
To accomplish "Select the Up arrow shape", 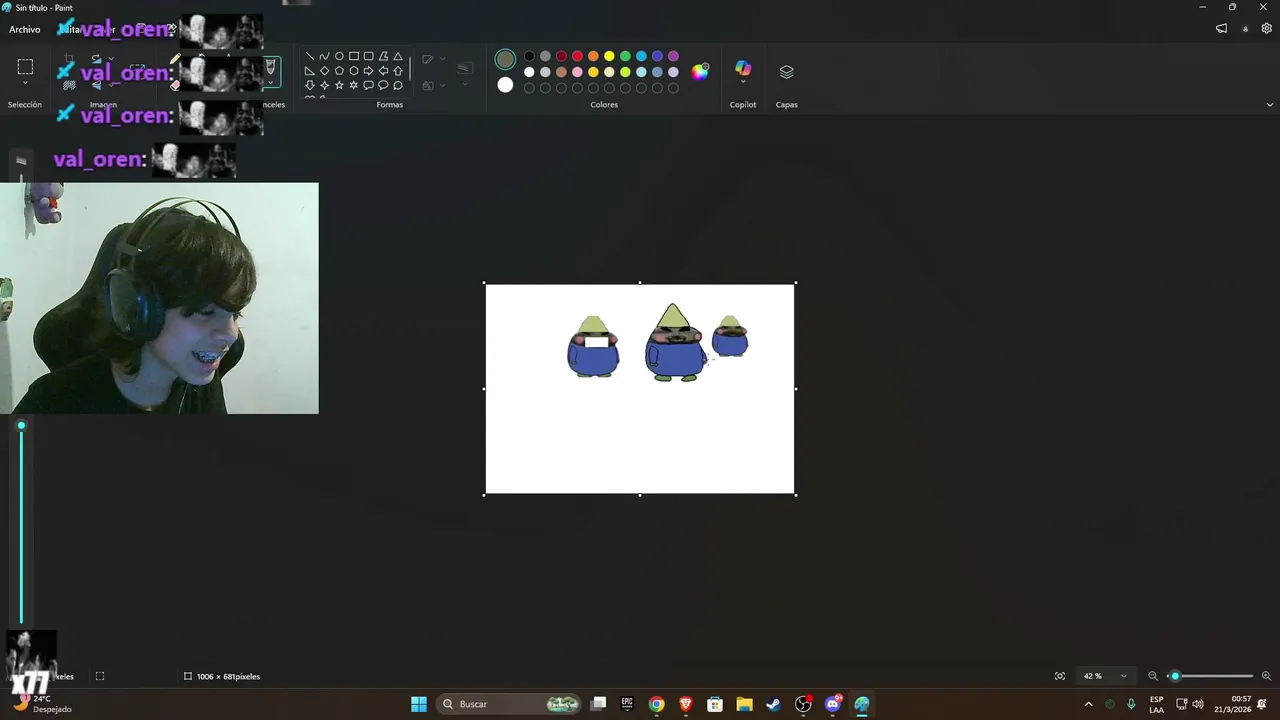I will (398, 71).
